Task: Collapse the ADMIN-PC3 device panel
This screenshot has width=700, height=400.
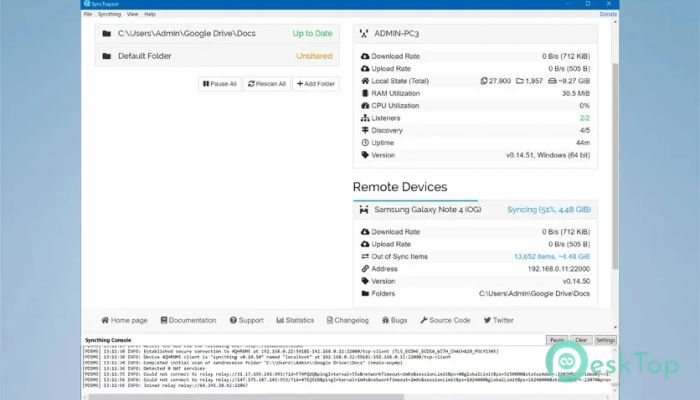Action: tap(475, 33)
